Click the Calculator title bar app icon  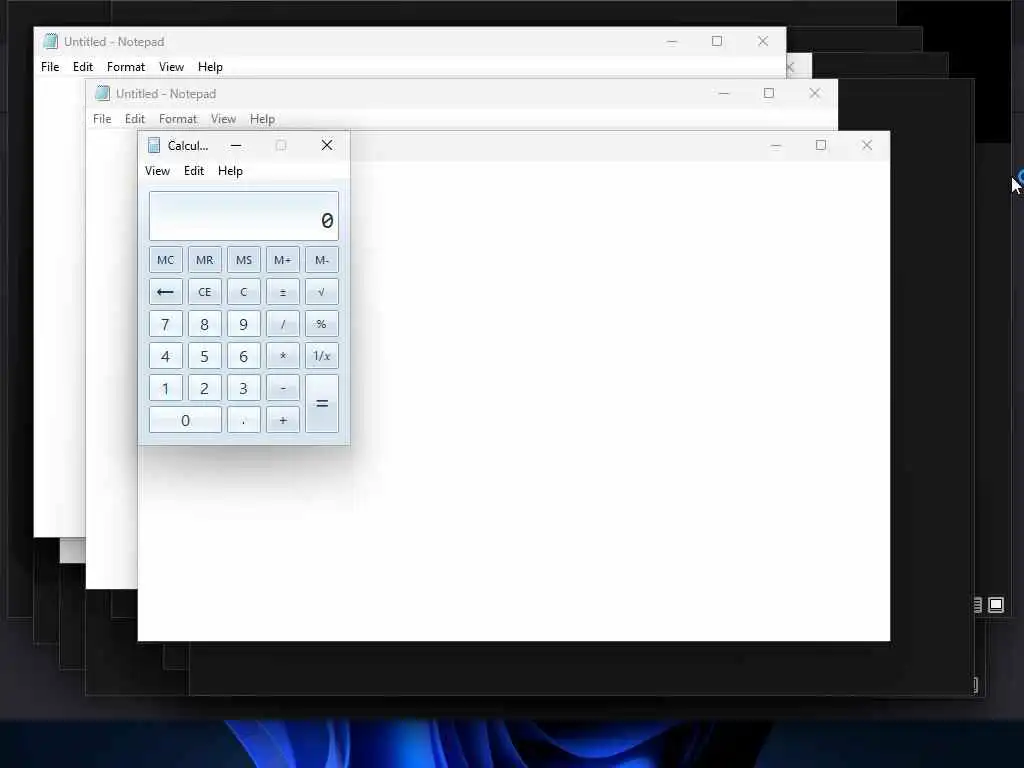coord(154,145)
